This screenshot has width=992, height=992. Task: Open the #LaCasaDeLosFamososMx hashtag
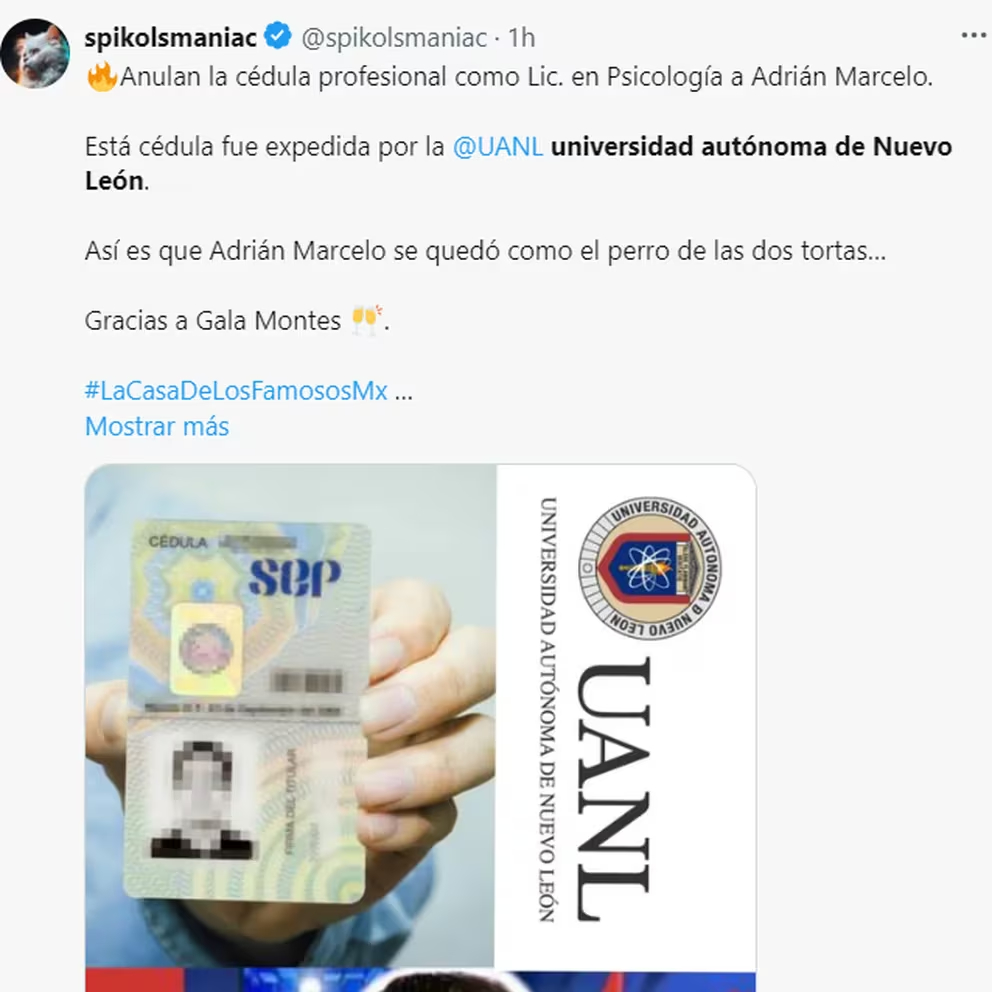coord(236,390)
